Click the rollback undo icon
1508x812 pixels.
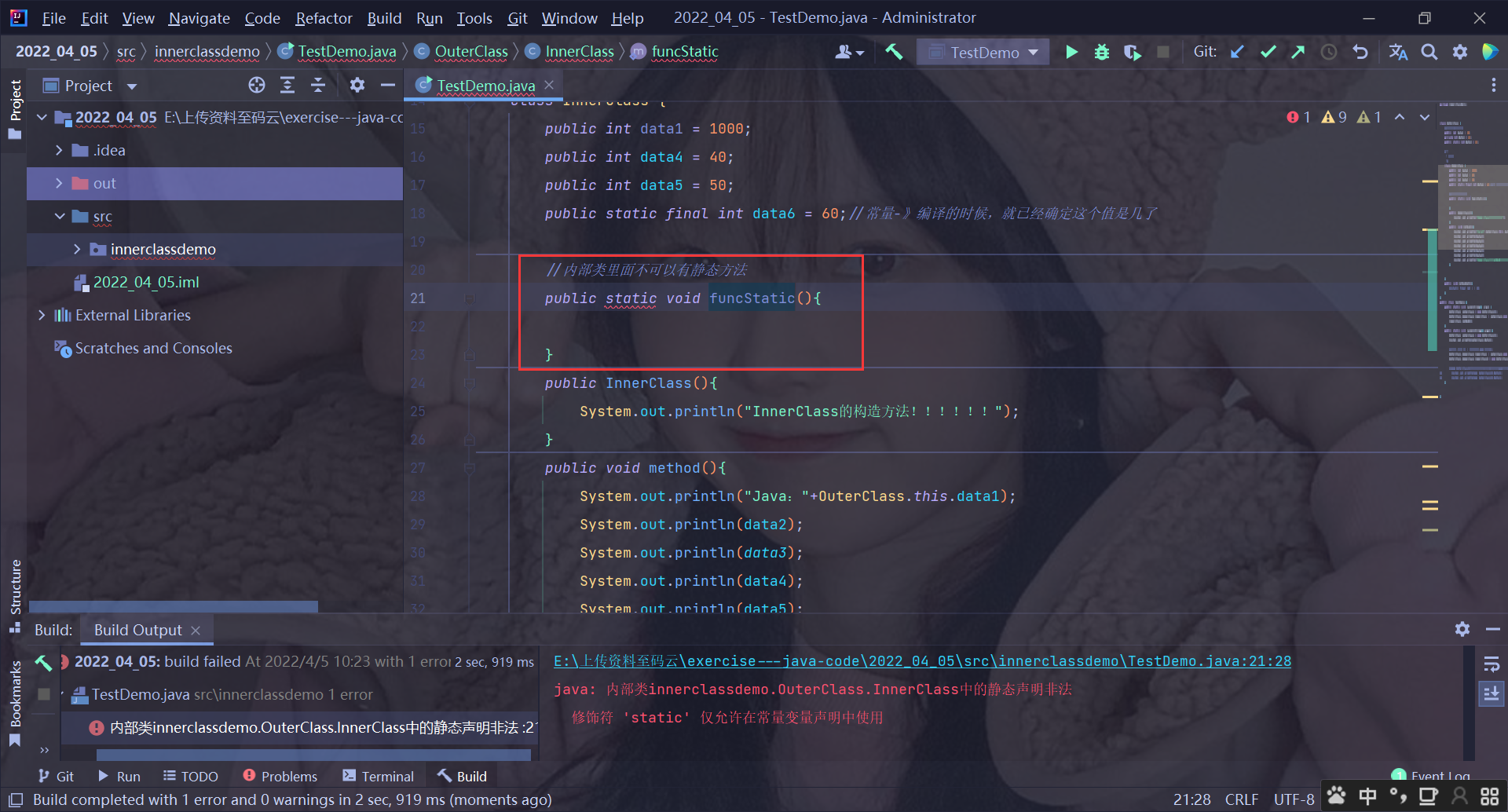tap(1360, 52)
